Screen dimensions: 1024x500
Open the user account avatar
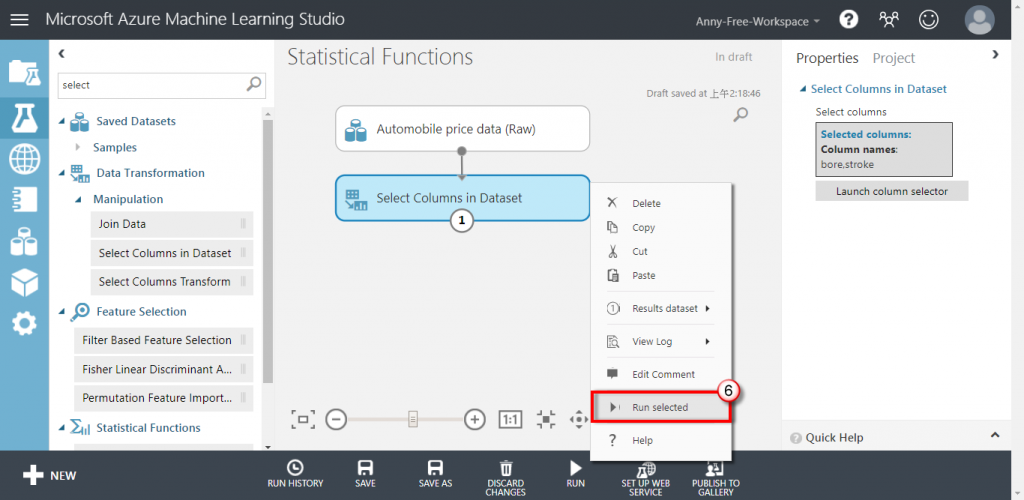[980, 20]
